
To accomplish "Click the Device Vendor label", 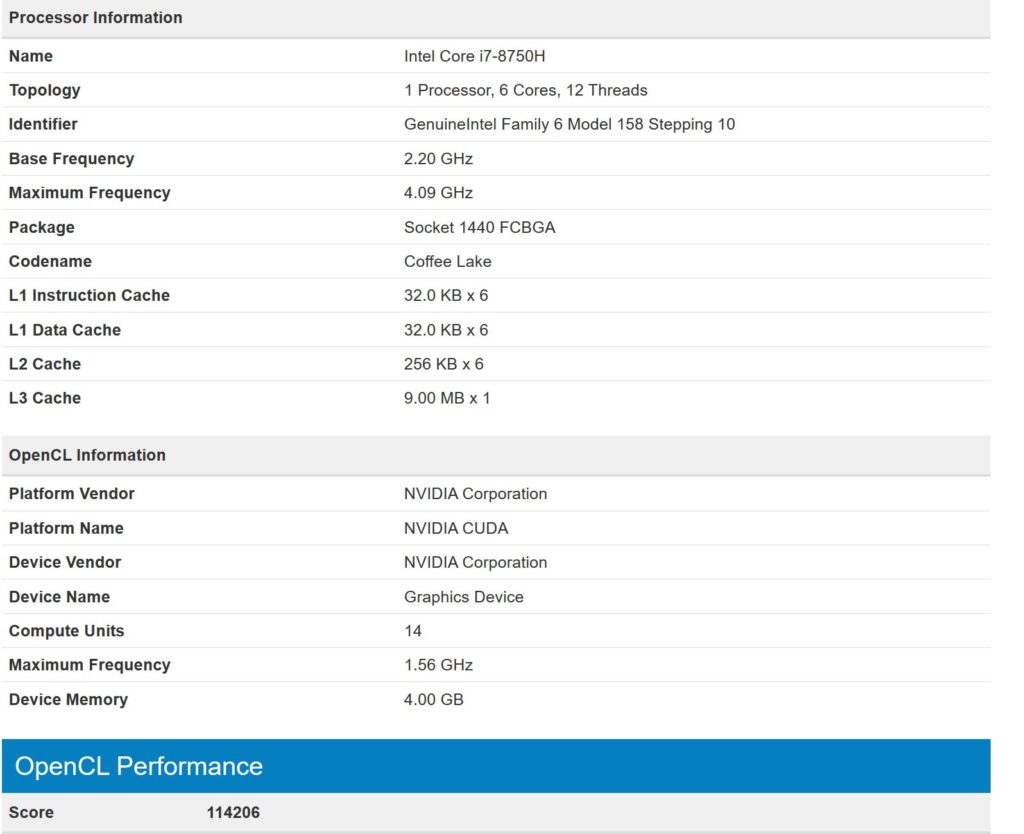I will pyautogui.click(x=65, y=562).
